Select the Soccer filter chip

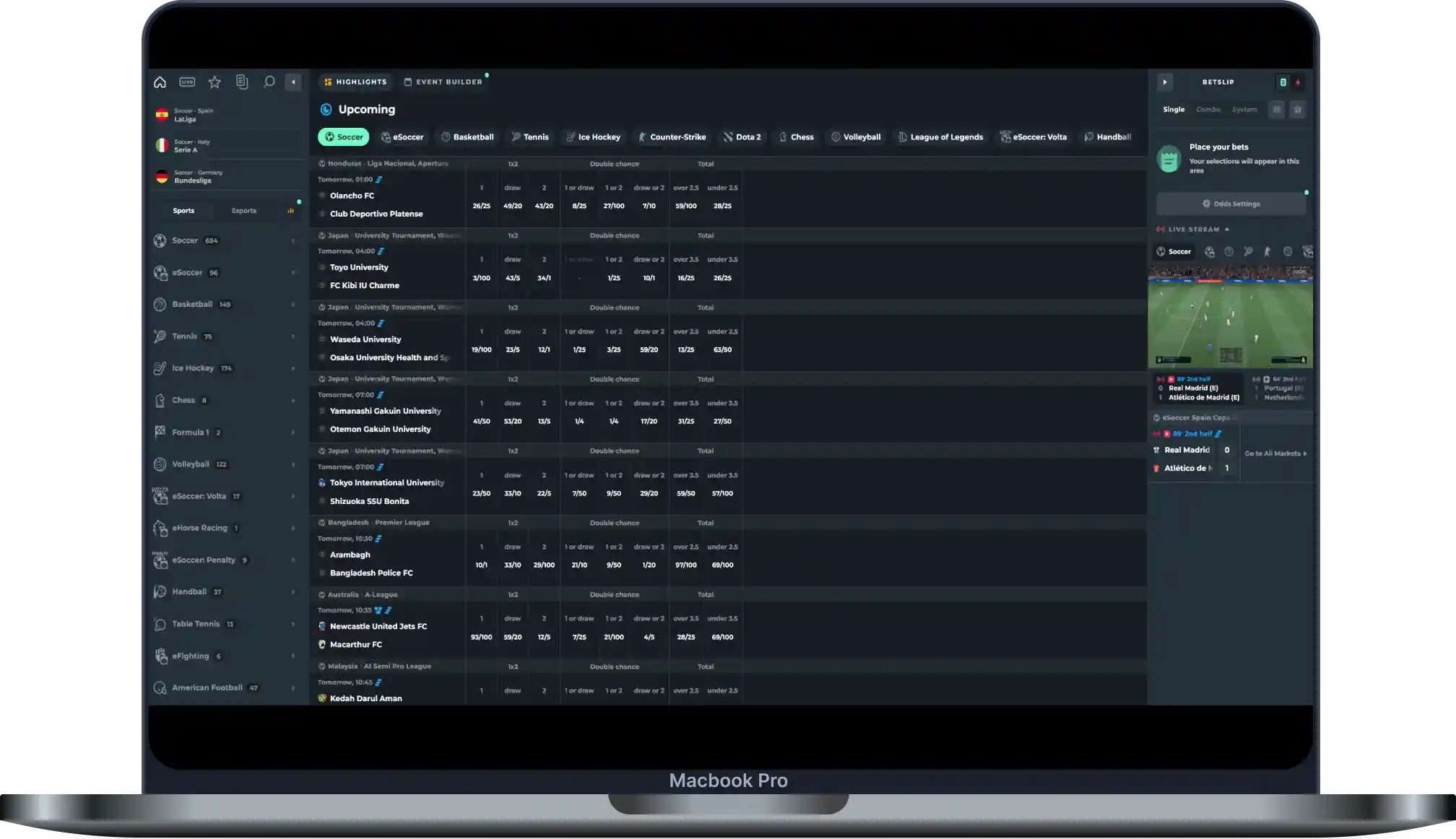pyautogui.click(x=344, y=137)
